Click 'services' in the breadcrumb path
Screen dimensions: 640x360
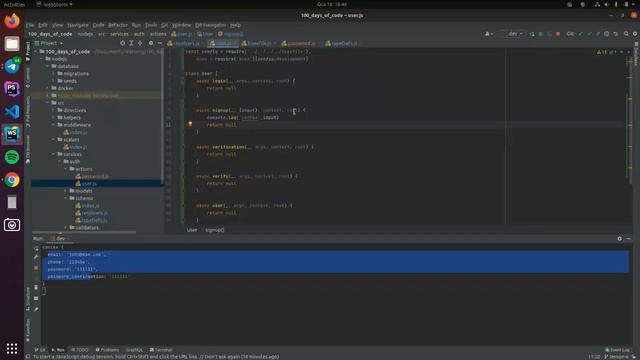(119, 34)
